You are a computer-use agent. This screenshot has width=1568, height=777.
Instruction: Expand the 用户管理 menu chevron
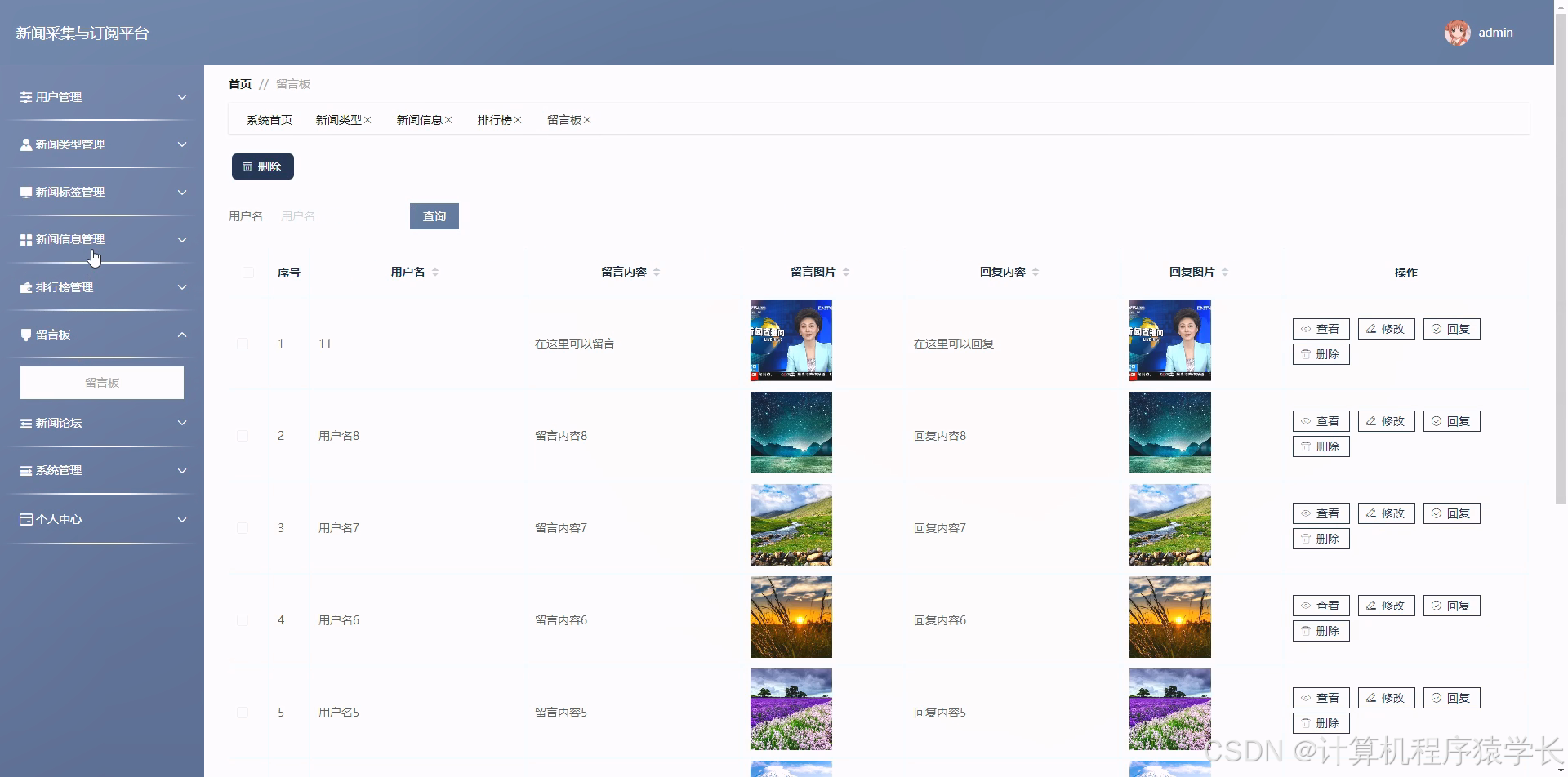(182, 97)
